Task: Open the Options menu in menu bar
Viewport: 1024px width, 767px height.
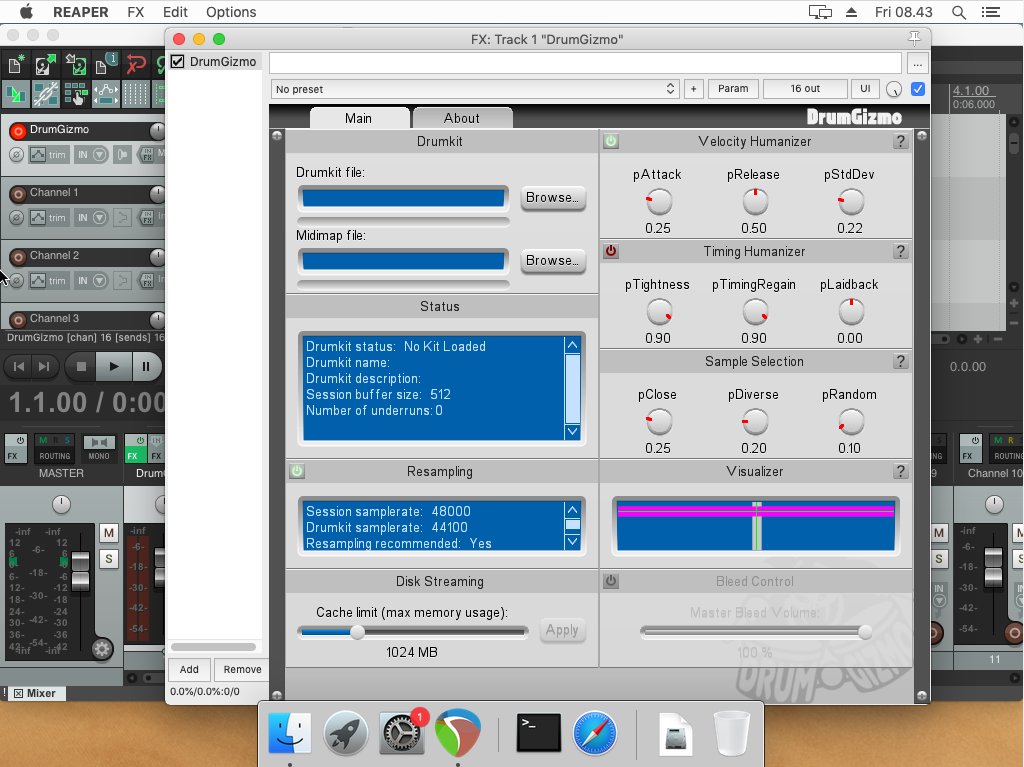Action: click(231, 12)
